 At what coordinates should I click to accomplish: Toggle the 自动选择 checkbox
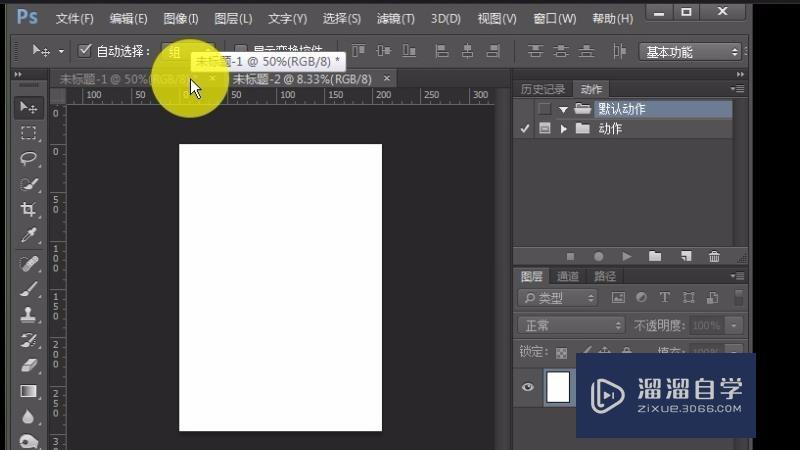(x=85, y=51)
